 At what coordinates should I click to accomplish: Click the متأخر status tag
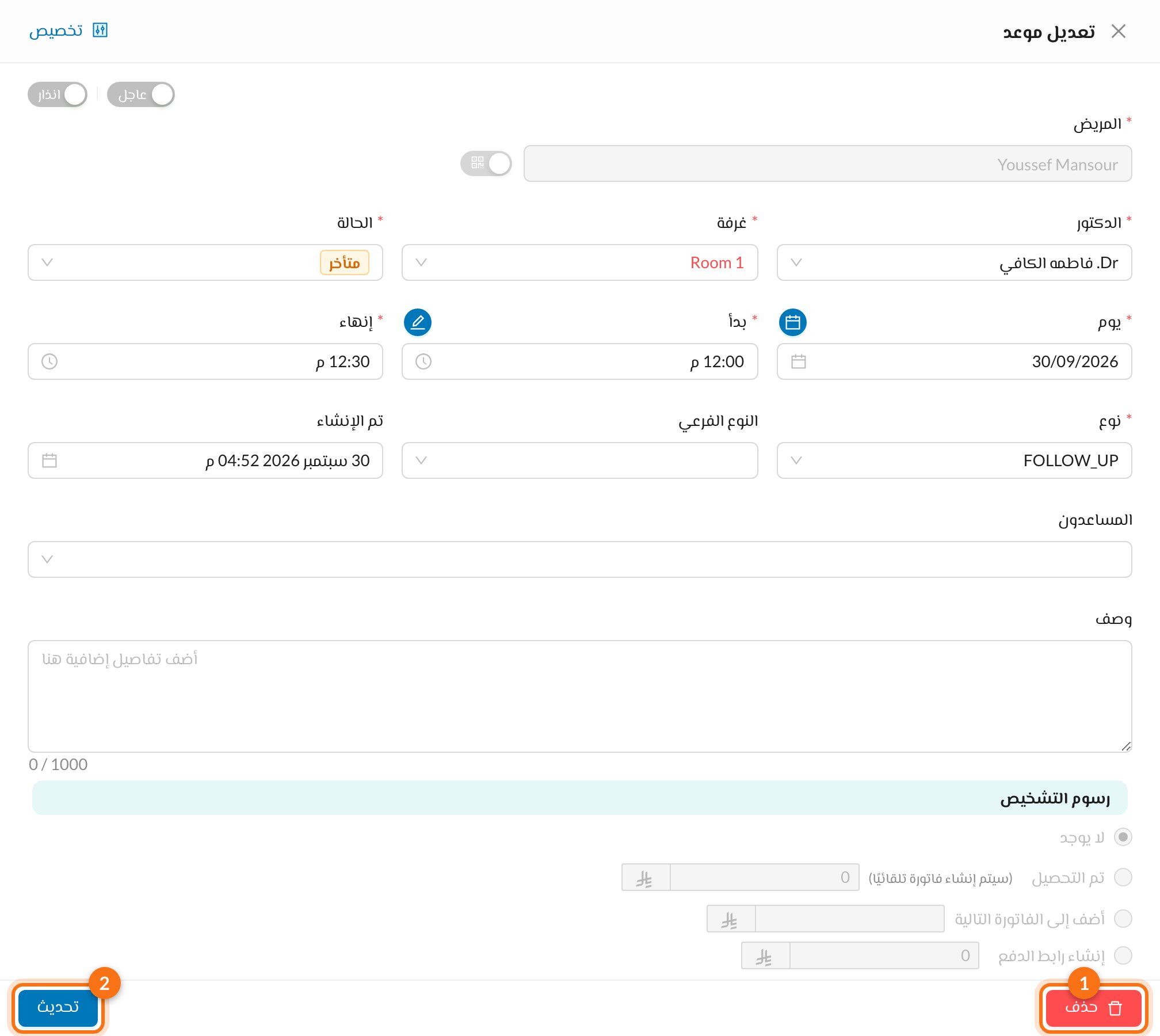click(x=345, y=262)
